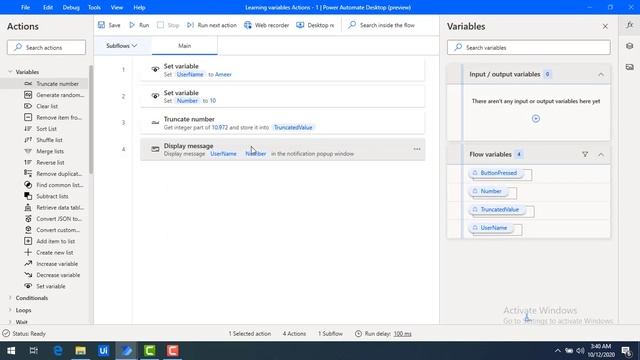Select the Truncate number action step
Screen dimensions: 640x360
pos(282,123)
